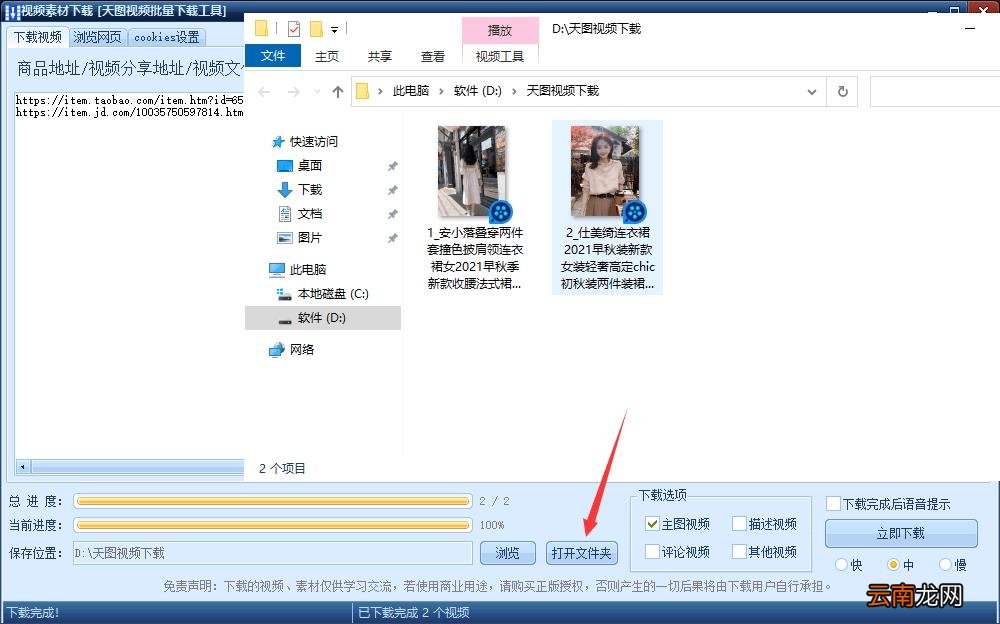Image resolution: width=1000 pixels, height=624 pixels.
Task: Open 网络 in the navigation pane
Action: [x=302, y=350]
